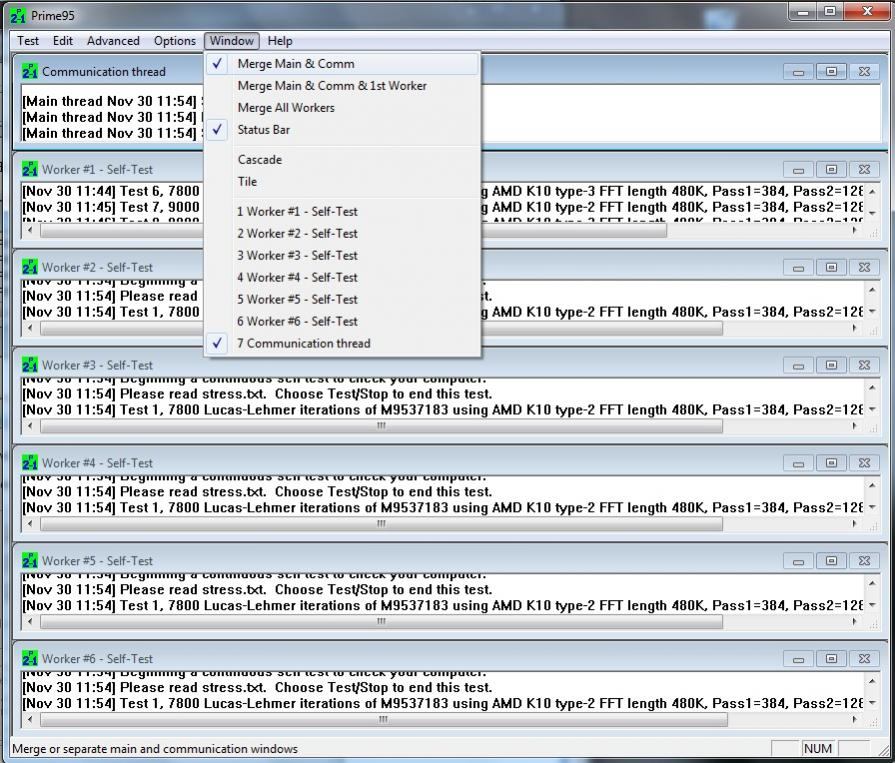Maximize the Worker #3 child window
The height and width of the screenshot is (763, 895).
coord(832,365)
